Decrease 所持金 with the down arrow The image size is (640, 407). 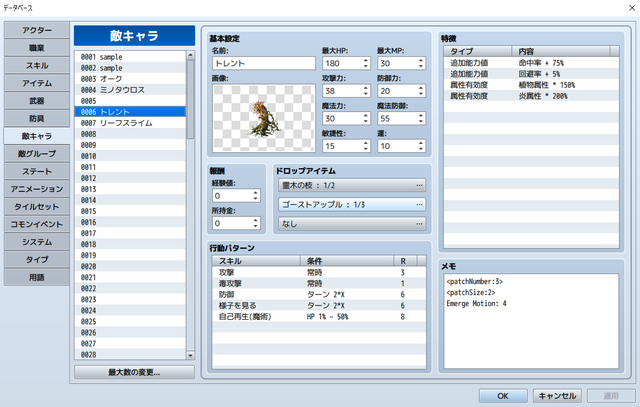point(256,226)
